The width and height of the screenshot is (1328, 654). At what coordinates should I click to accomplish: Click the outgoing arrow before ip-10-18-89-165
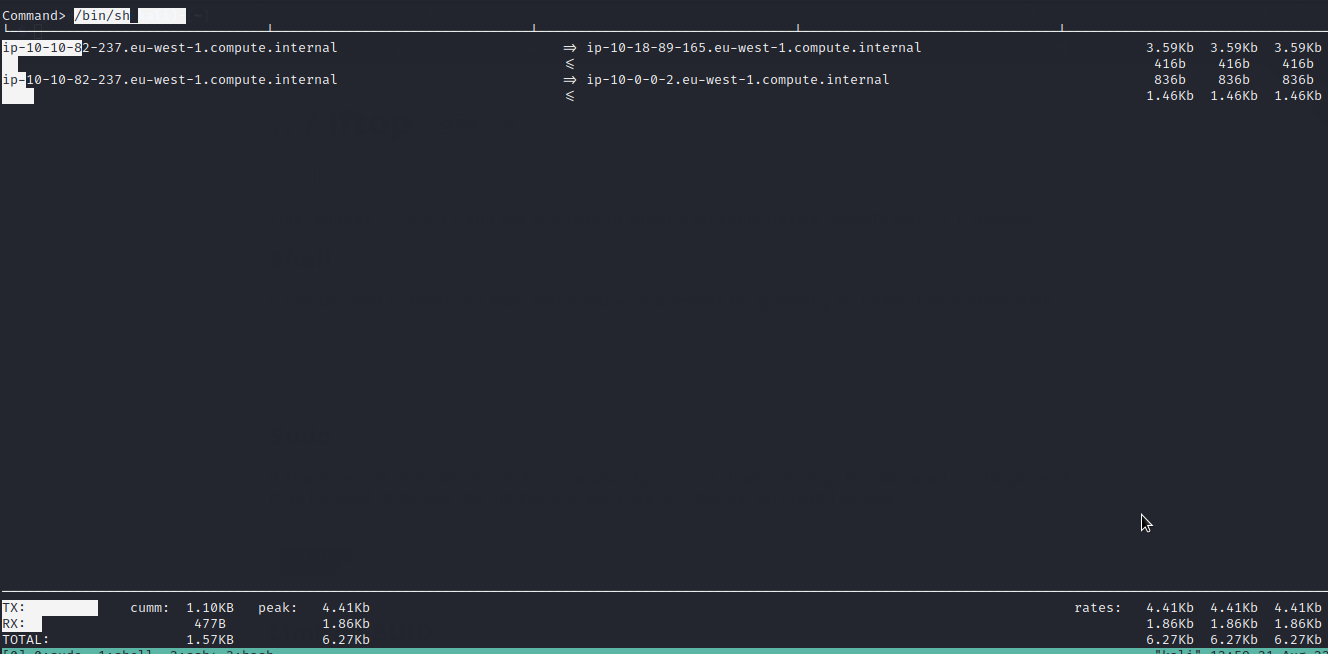570,48
